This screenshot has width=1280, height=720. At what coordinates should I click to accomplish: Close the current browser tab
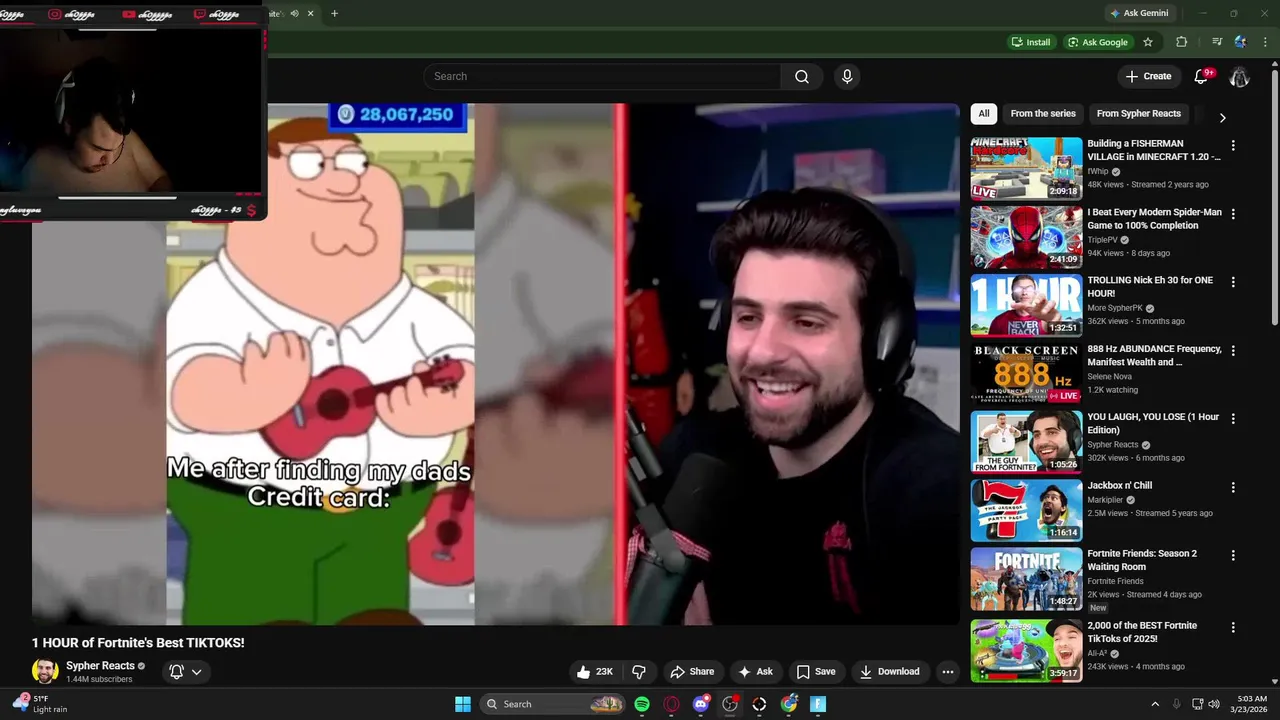tap(311, 14)
